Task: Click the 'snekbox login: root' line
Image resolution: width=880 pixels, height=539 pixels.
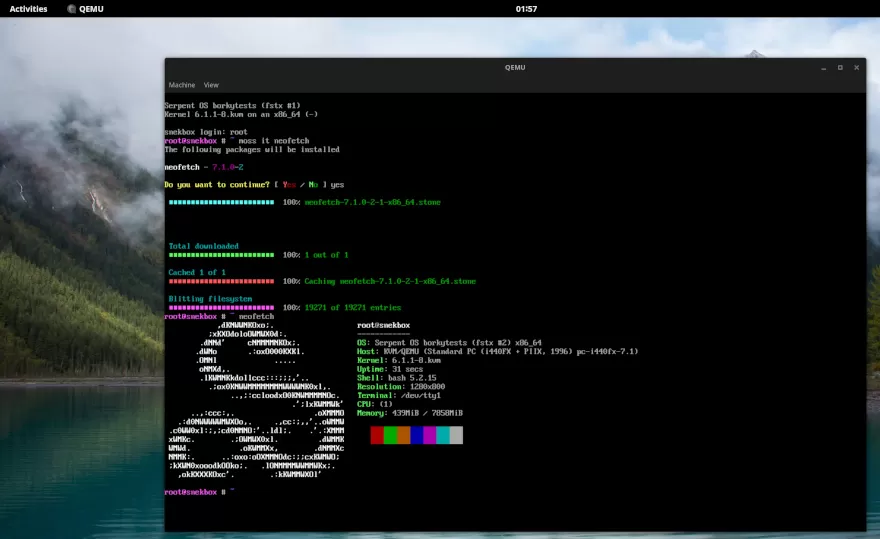Action: [206, 132]
